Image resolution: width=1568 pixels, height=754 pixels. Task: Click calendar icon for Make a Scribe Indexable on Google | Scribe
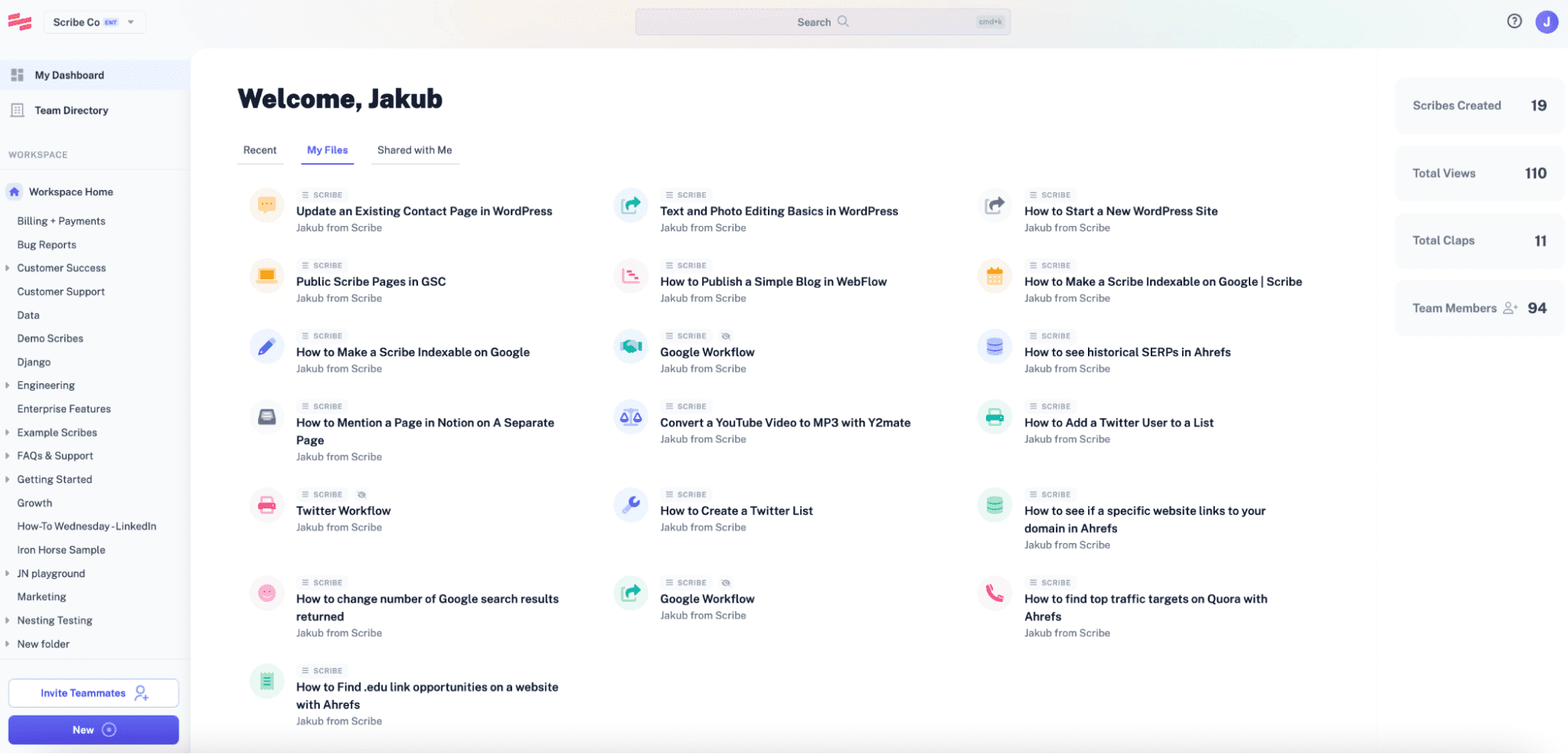tap(995, 276)
